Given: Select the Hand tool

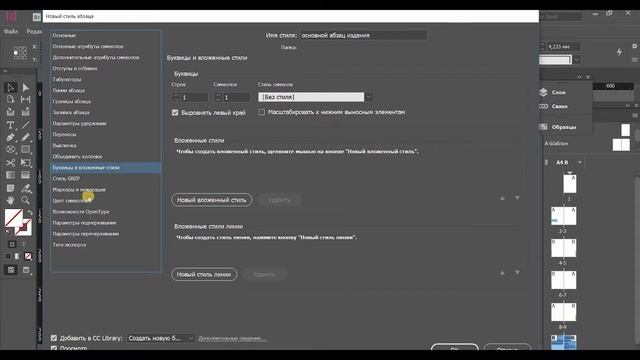Looking at the screenshot, I should click(11, 200).
